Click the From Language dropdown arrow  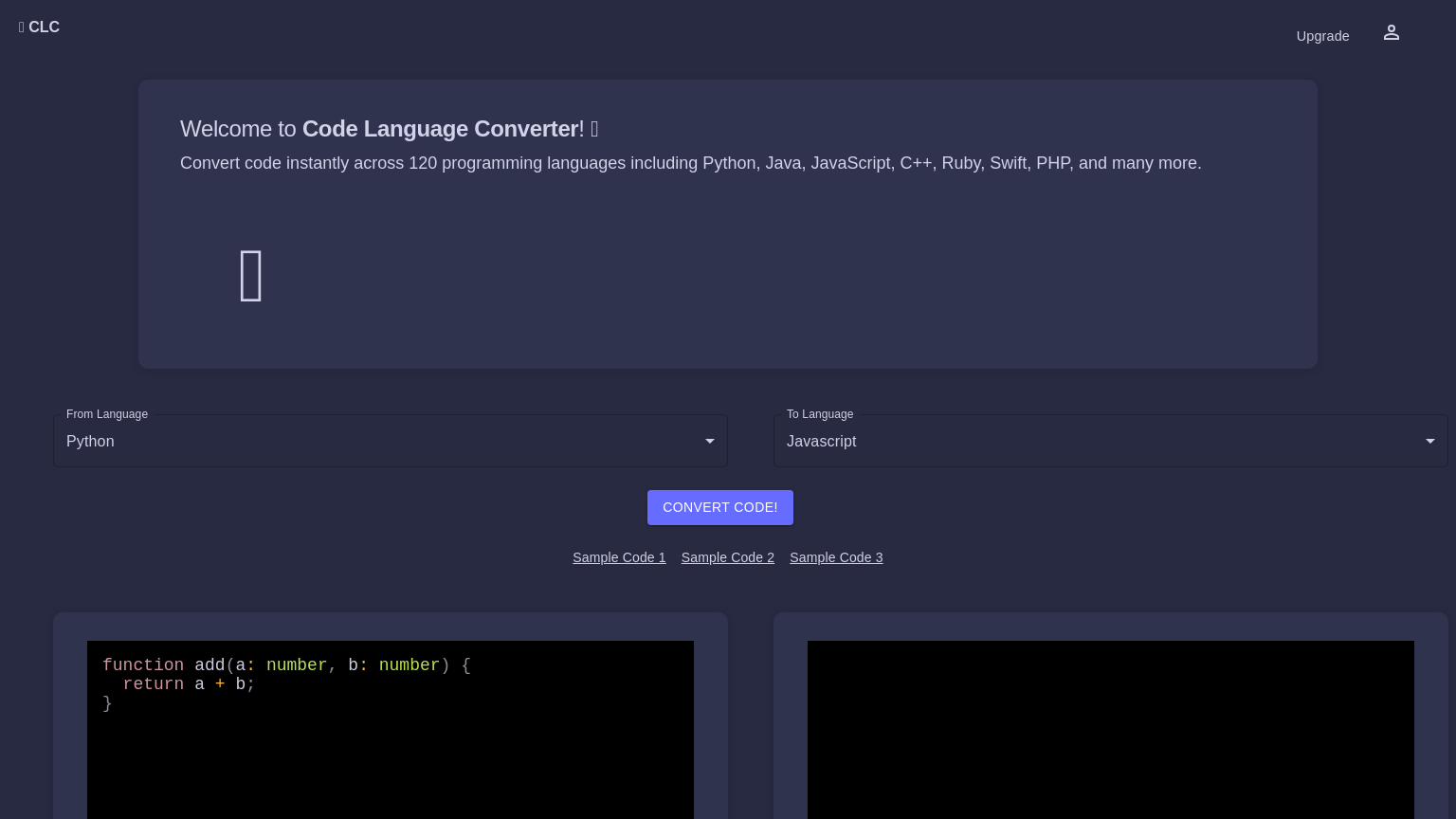click(709, 442)
